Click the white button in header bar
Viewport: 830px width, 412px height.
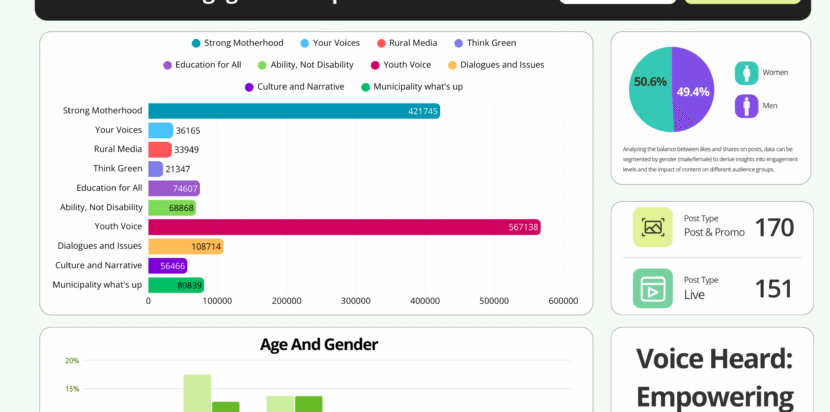click(x=618, y=2)
